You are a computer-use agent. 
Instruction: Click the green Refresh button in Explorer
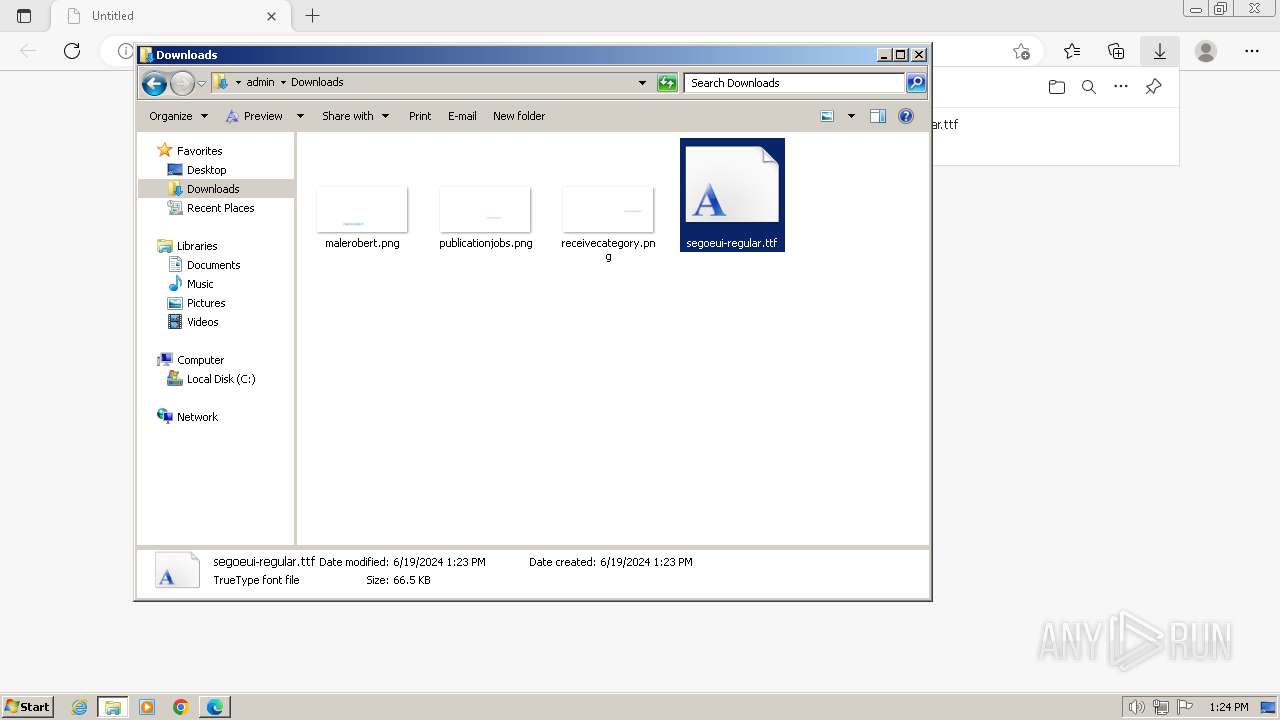pos(667,83)
